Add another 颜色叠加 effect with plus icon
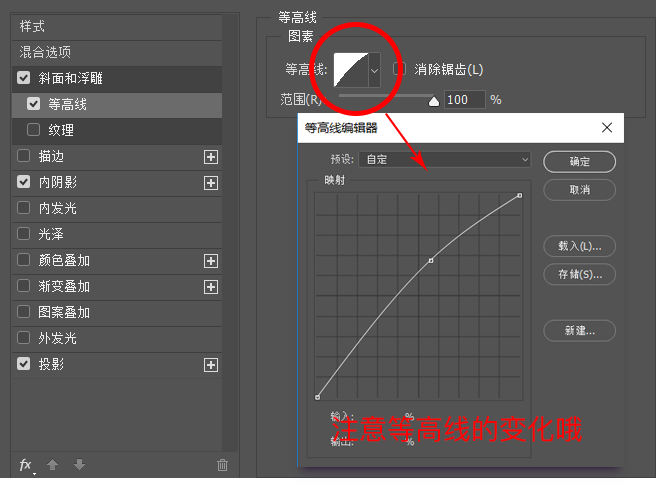The height and width of the screenshot is (485, 656). (x=211, y=261)
